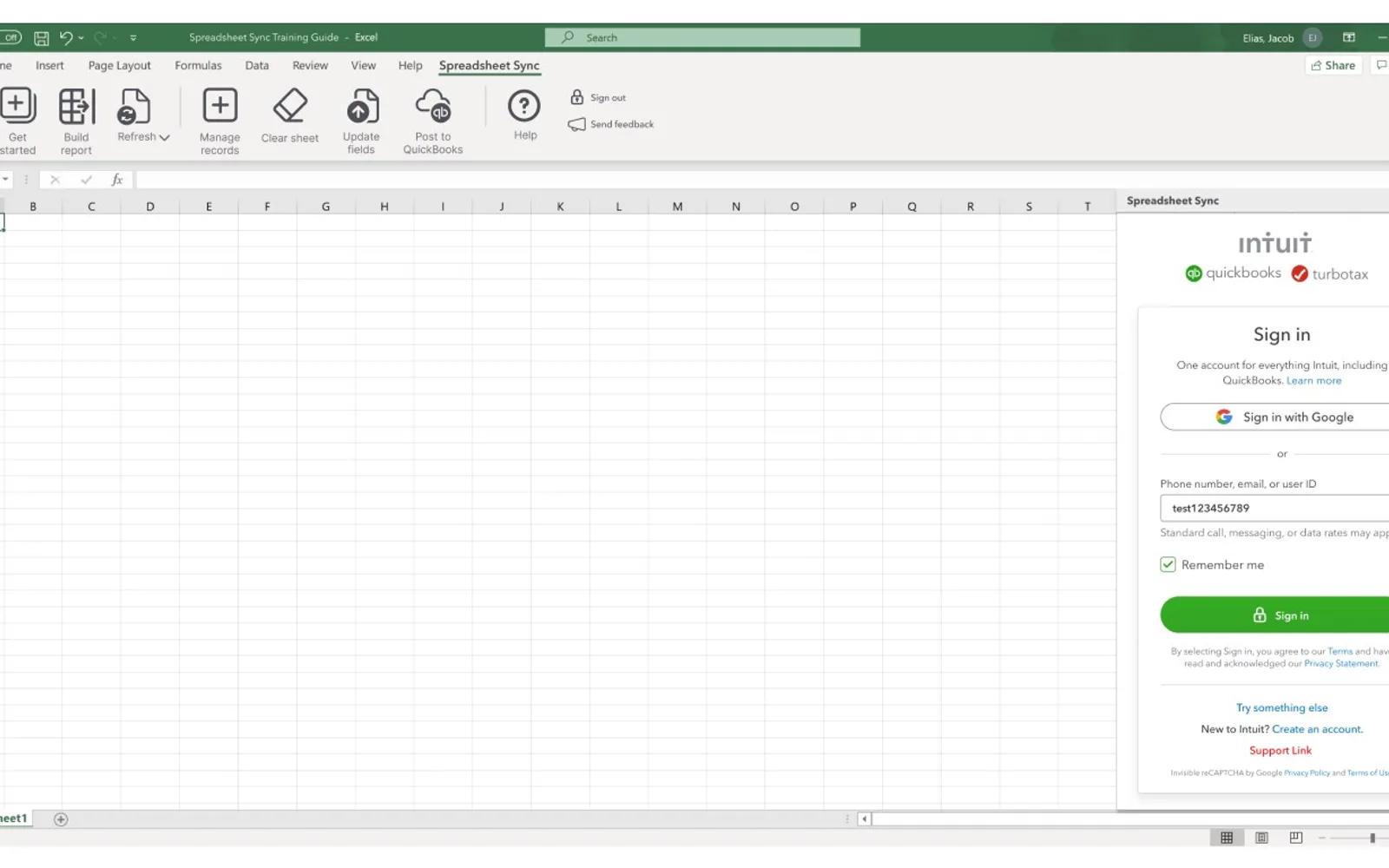Open the Get started tool

pos(17,121)
